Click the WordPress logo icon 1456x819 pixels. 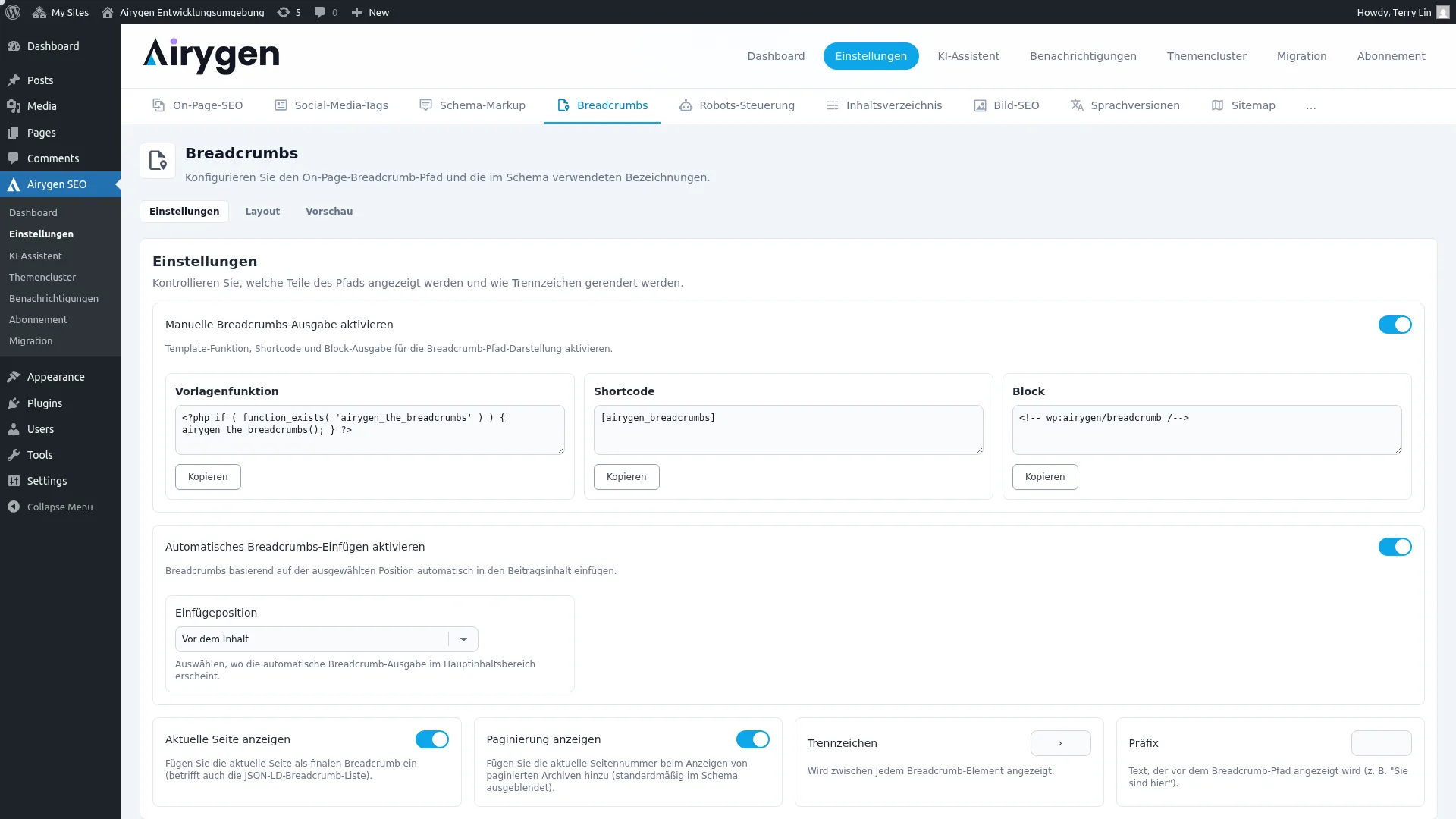13,12
